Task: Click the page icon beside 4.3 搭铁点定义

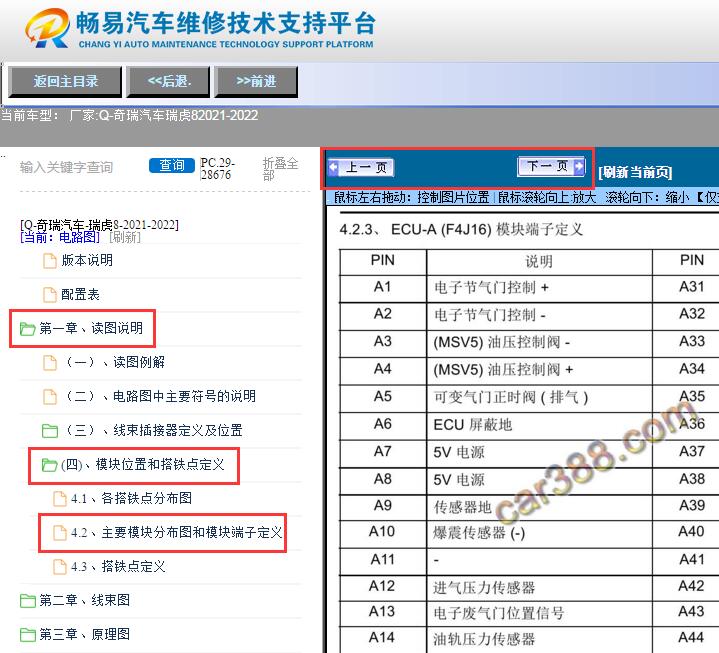Action: [60, 567]
